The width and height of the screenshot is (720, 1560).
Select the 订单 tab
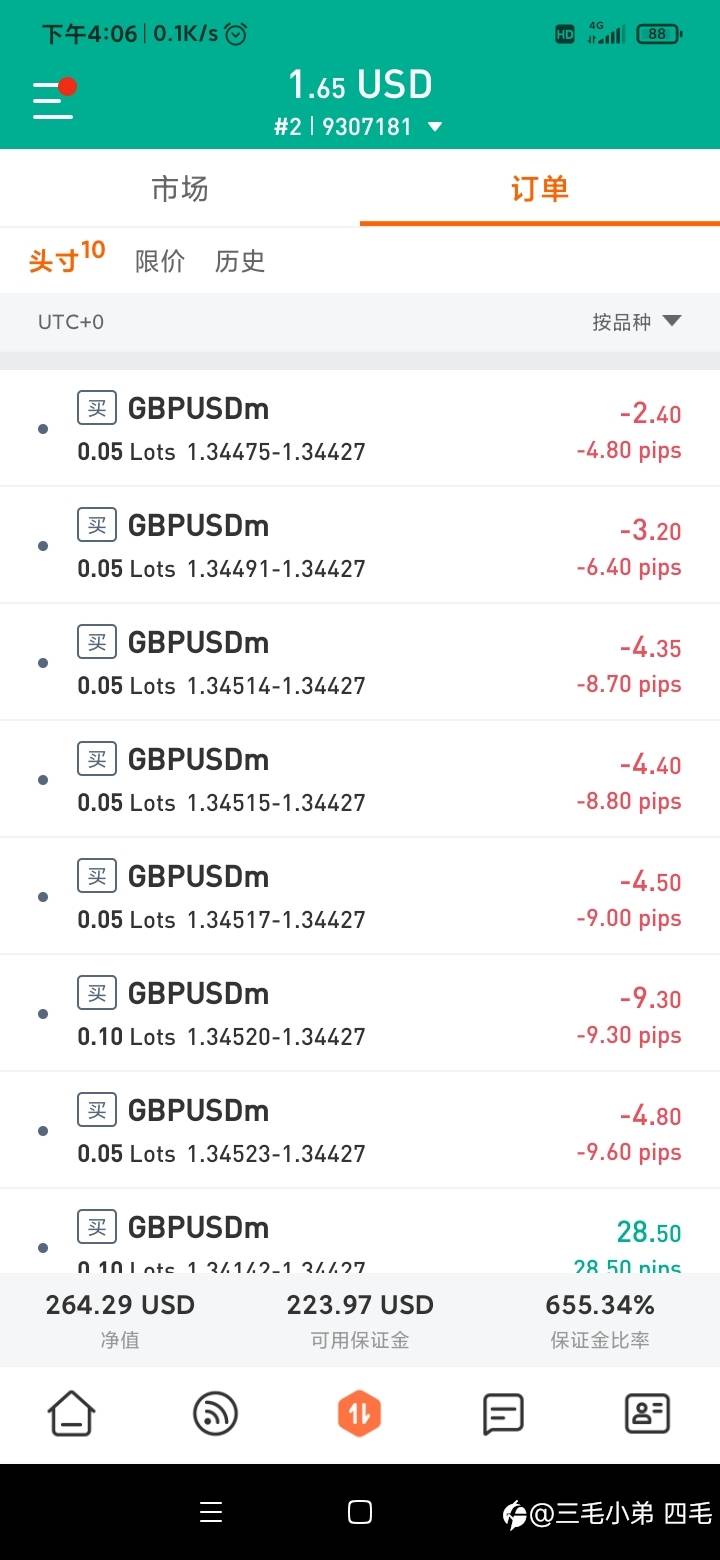coord(540,188)
